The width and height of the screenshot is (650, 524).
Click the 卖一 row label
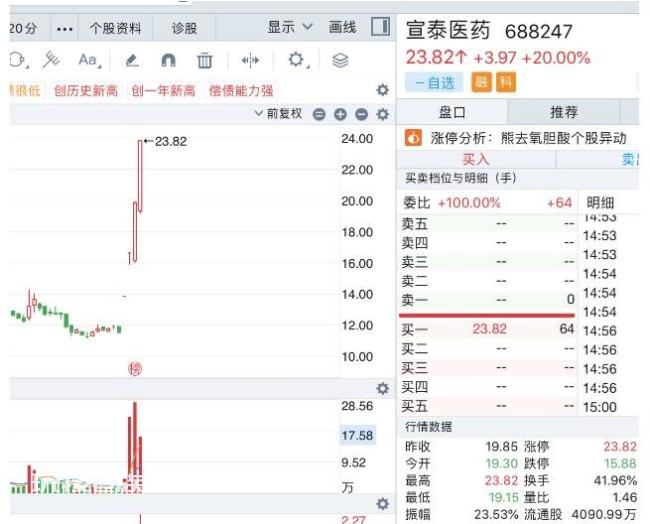click(x=415, y=300)
